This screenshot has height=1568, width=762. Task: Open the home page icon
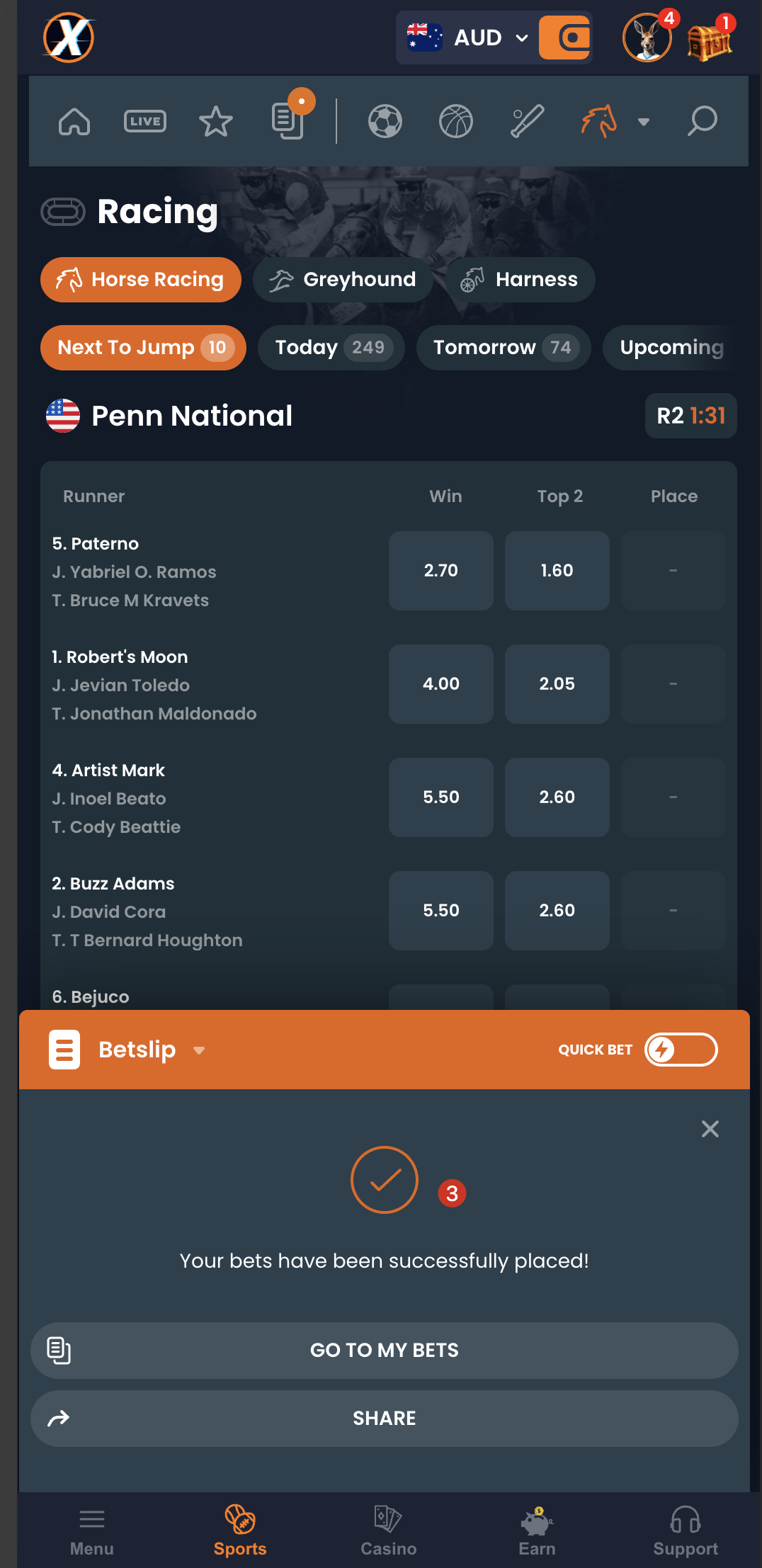click(74, 120)
